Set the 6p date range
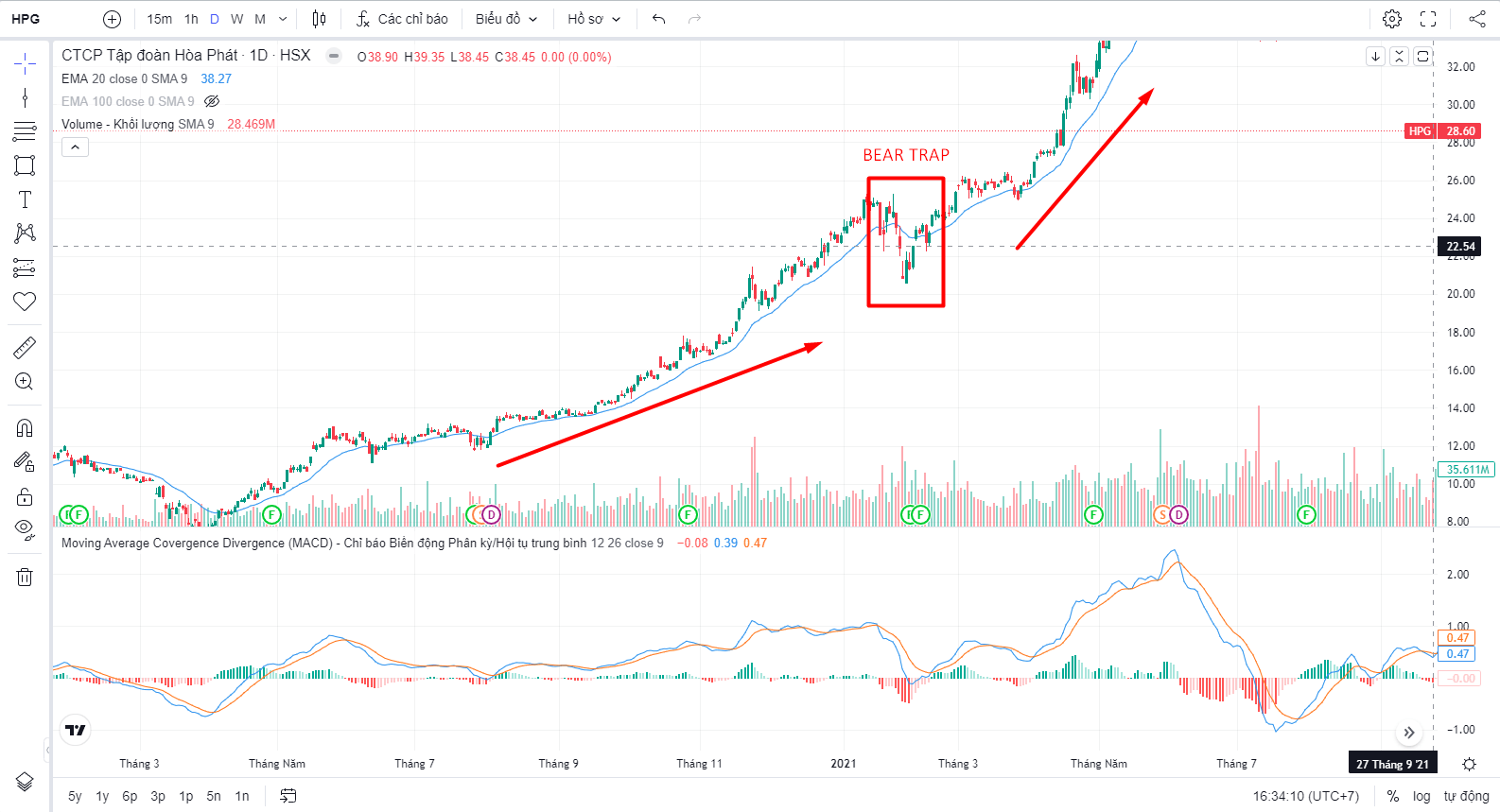 (x=130, y=796)
